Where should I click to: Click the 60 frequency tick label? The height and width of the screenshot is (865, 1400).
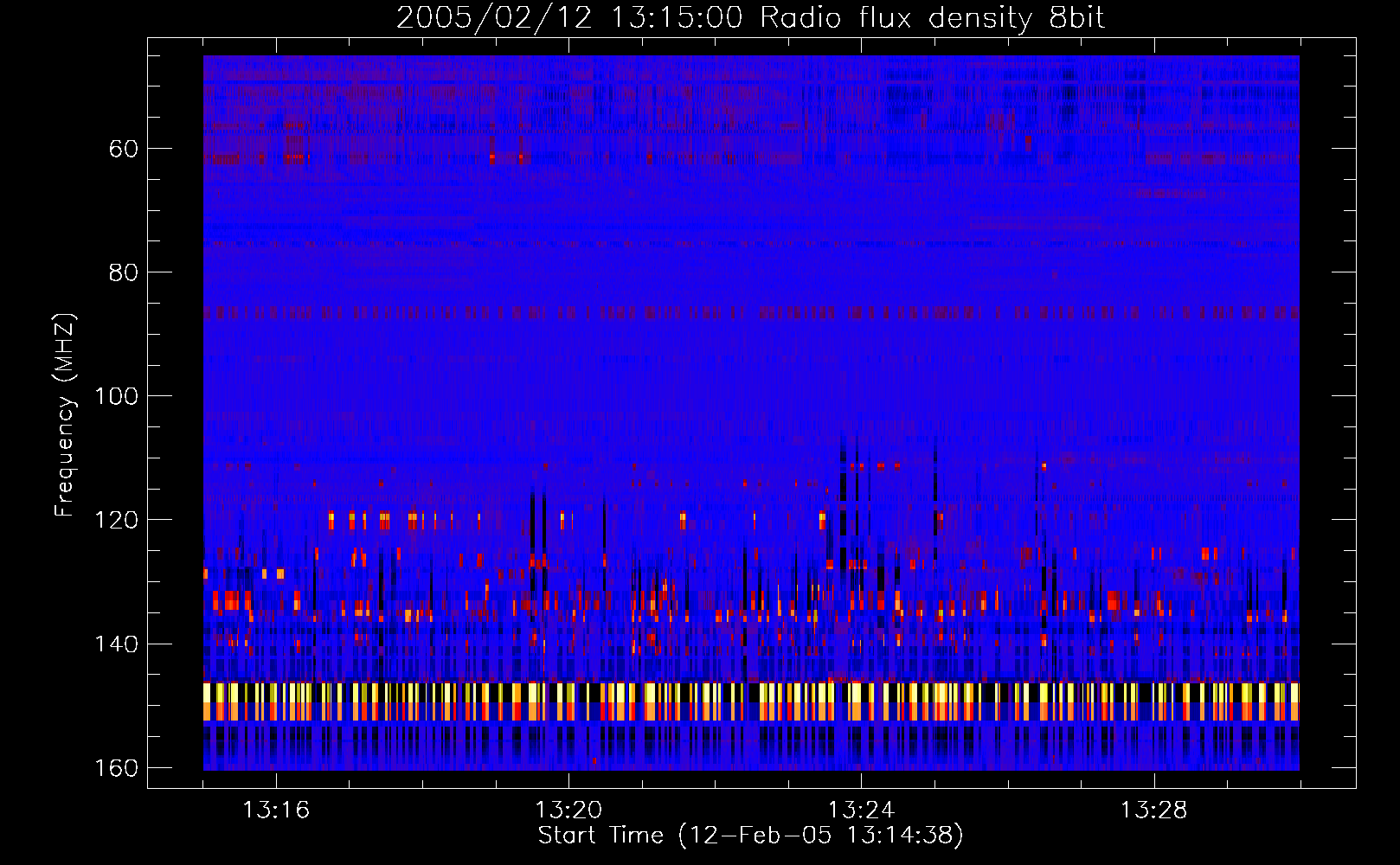click(x=124, y=149)
